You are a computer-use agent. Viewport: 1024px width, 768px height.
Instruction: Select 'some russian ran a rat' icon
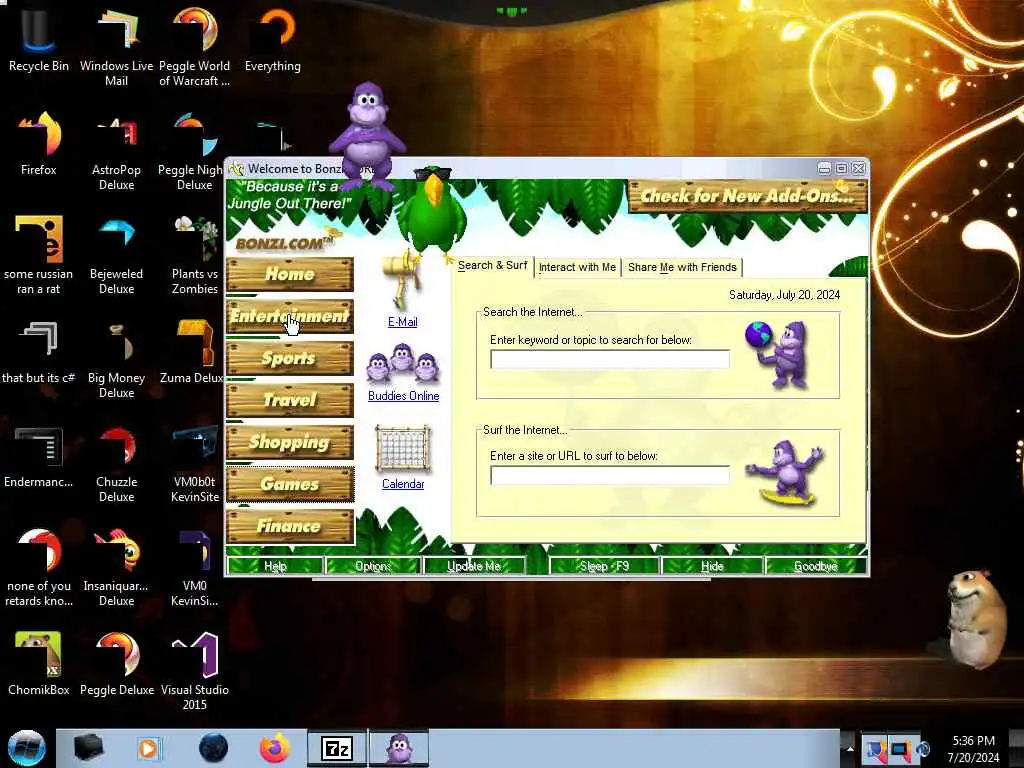pos(39,255)
